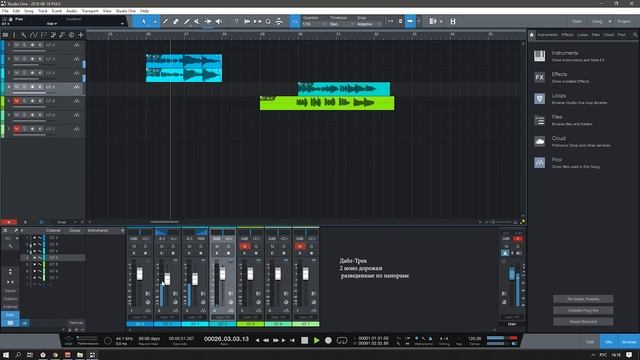Toggle the blue IQ input quantize button
640x360 pixels.
coord(295,21)
